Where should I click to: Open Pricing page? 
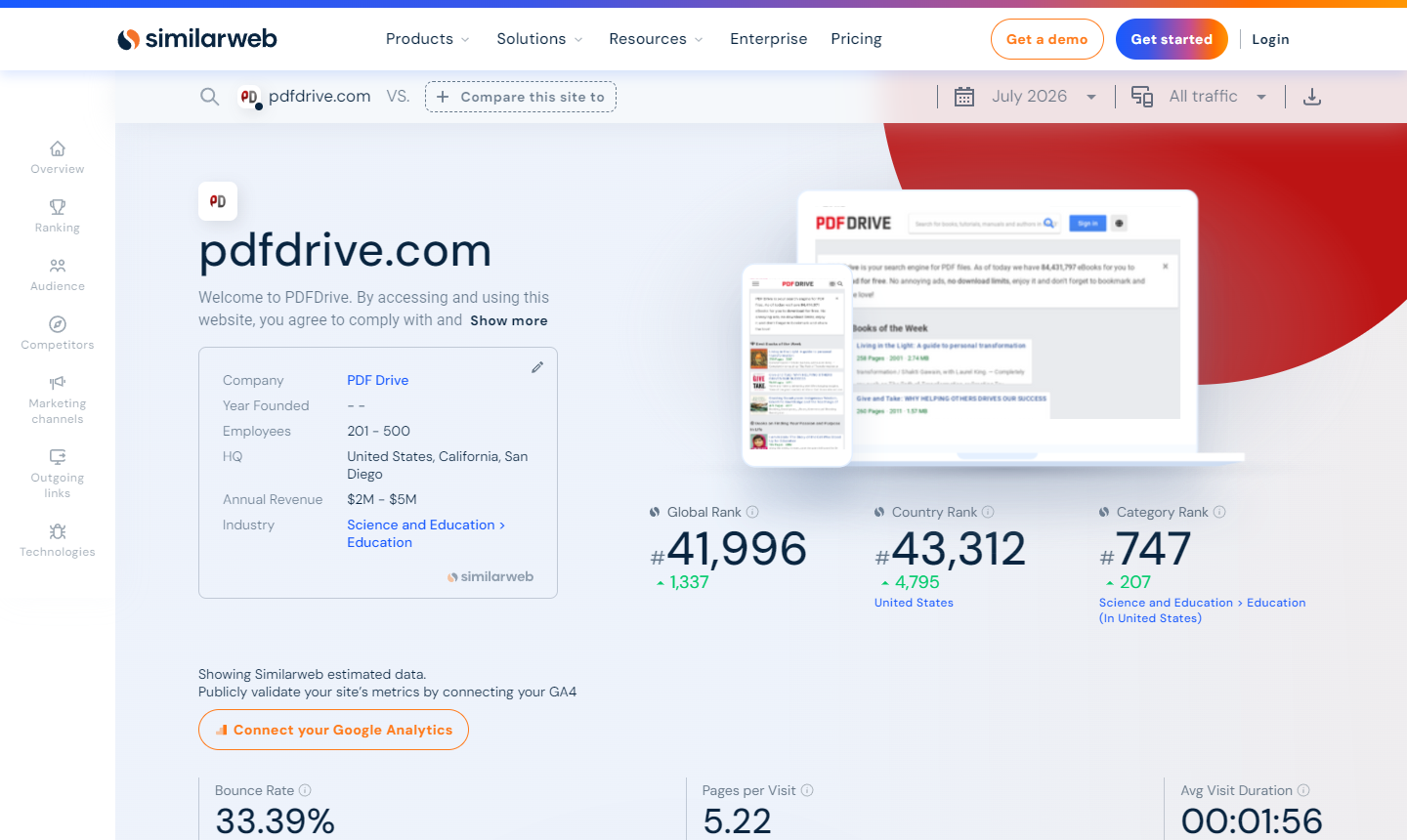[x=856, y=39]
